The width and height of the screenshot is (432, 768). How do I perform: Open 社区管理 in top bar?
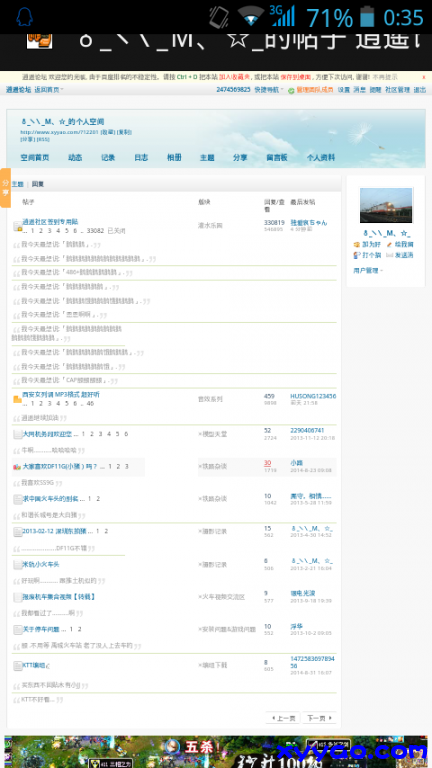click(397, 90)
